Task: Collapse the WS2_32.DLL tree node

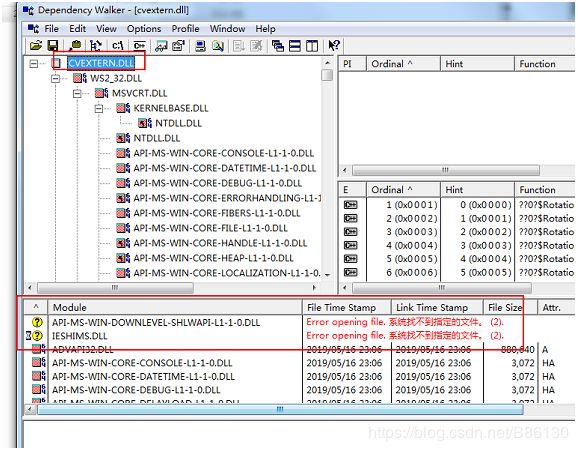Action: pyautogui.click(x=55, y=78)
